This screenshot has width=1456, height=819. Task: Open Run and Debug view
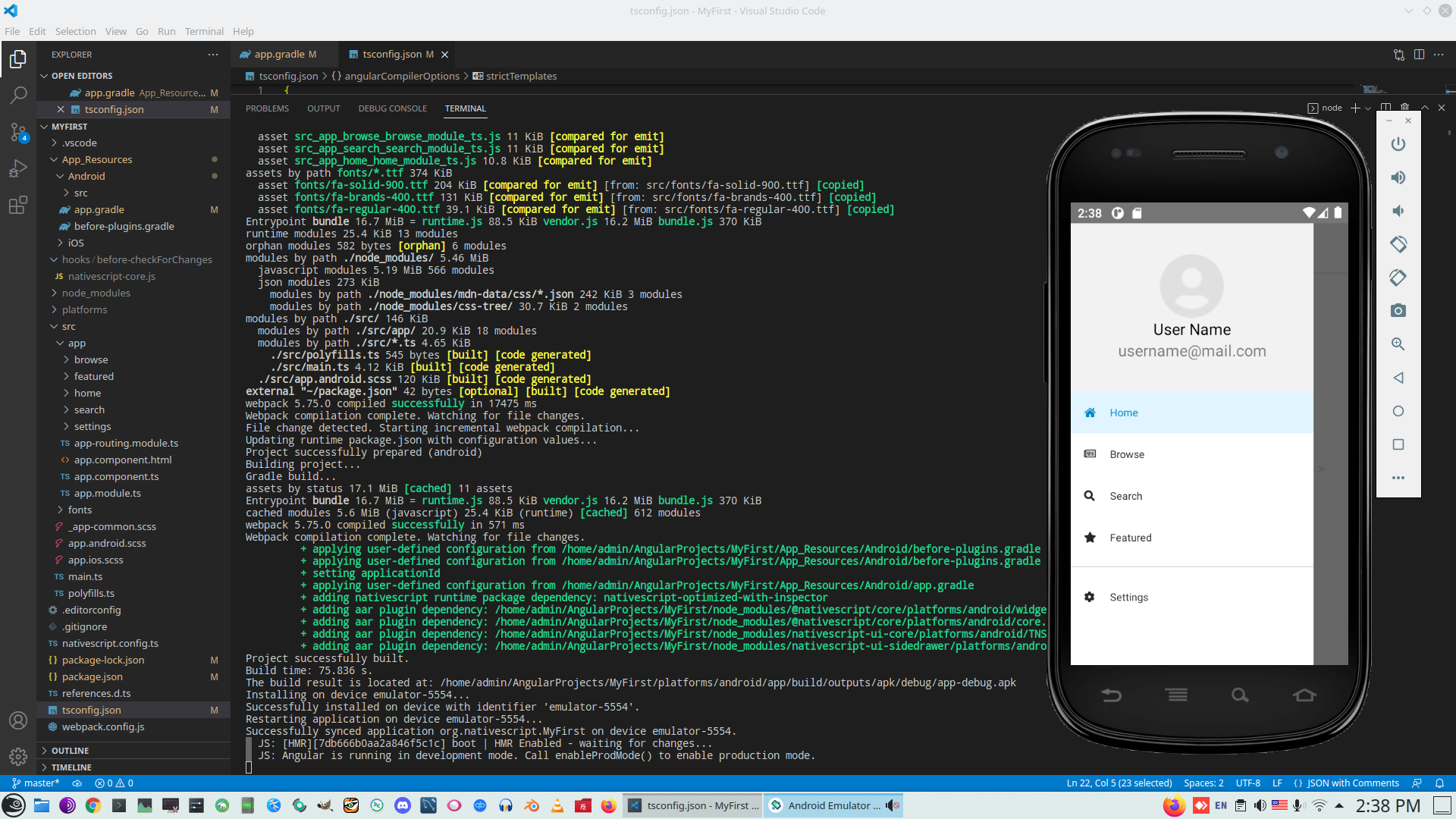[18, 168]
